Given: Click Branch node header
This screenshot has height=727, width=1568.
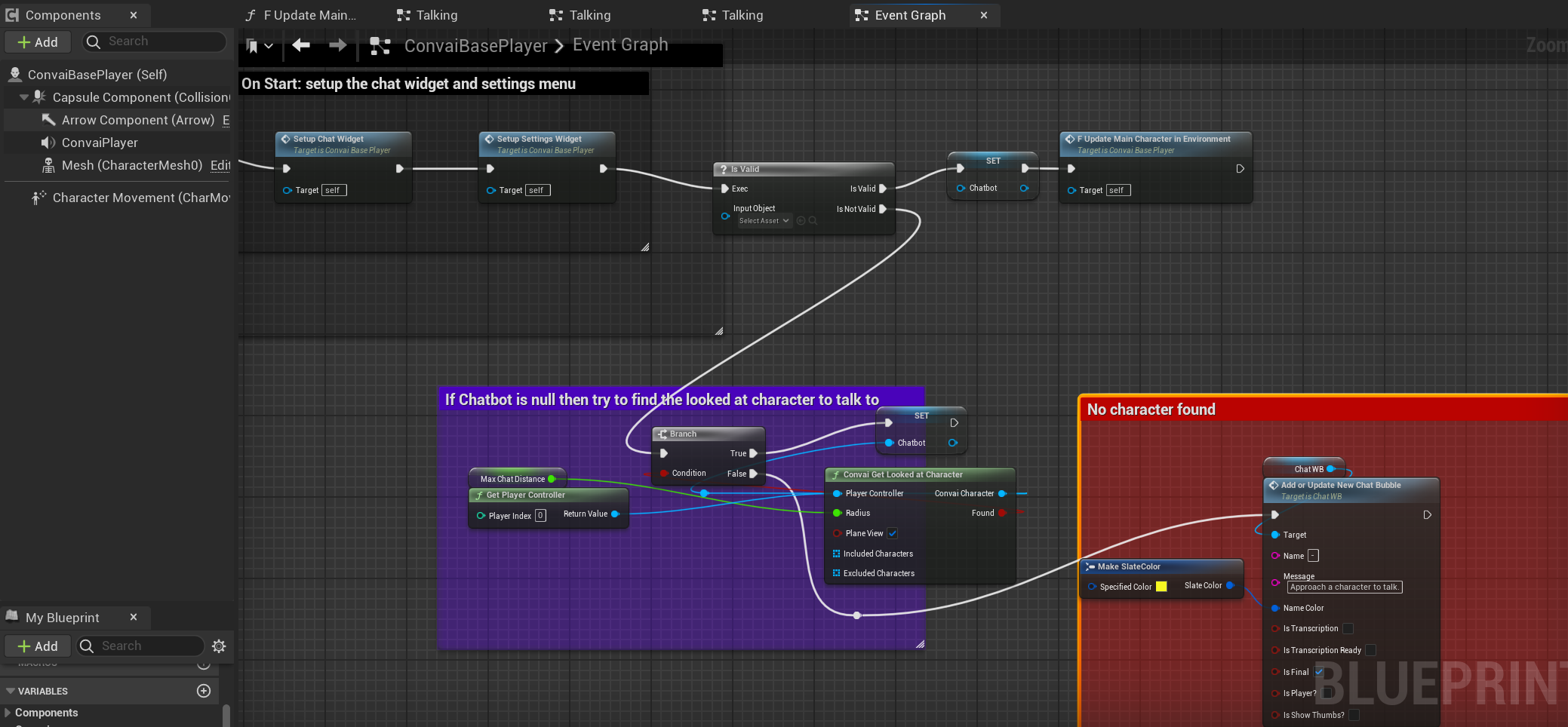Looking at the screenshot, I should [x=708, y=434].
